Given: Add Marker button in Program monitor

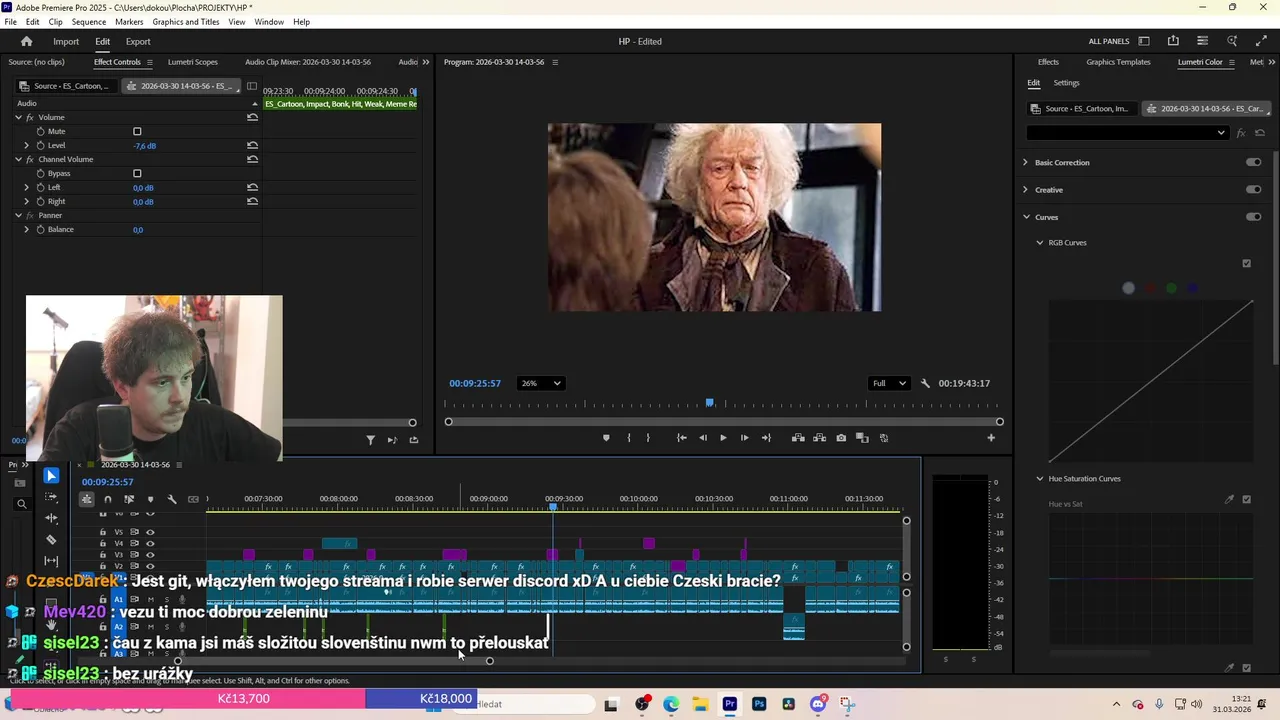Looking at the screenshot, I should 606,438.
